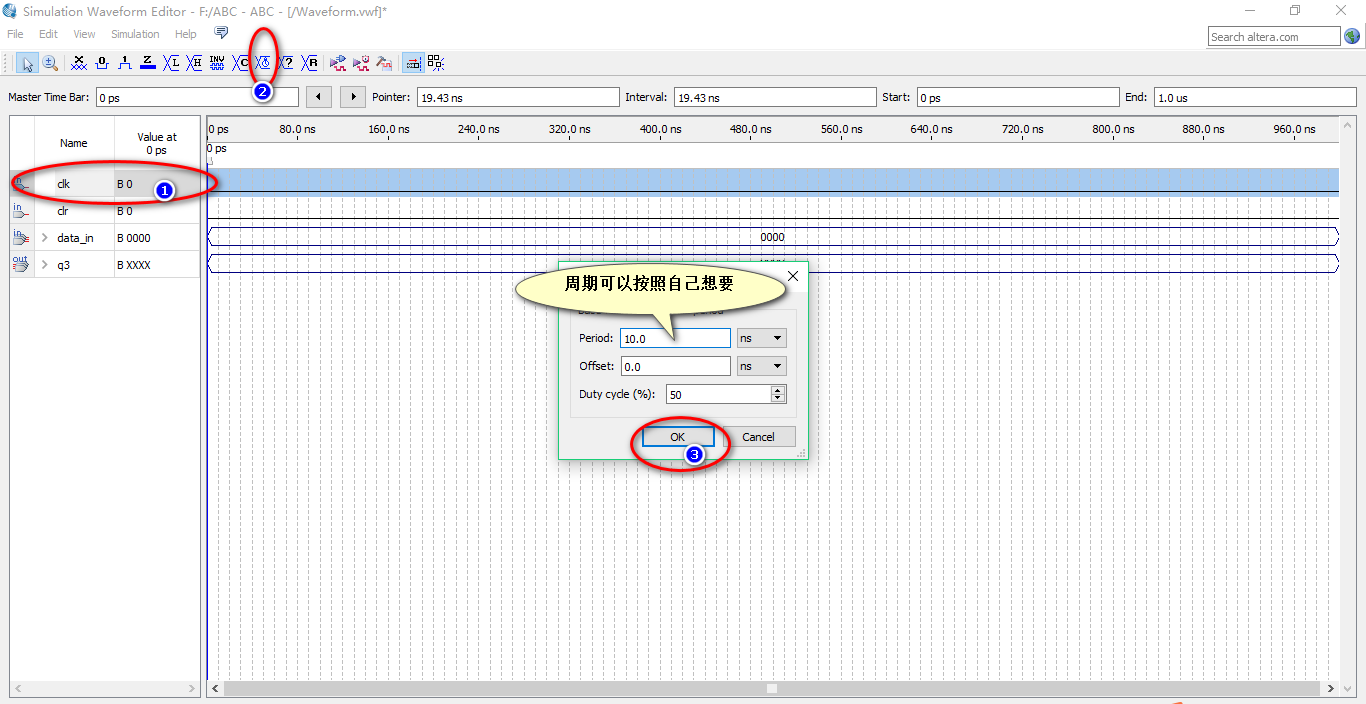Toggle the Snap to Grid button
Image resolution: width=1366 pixels, height=704 pixels.
coord(412,63)
